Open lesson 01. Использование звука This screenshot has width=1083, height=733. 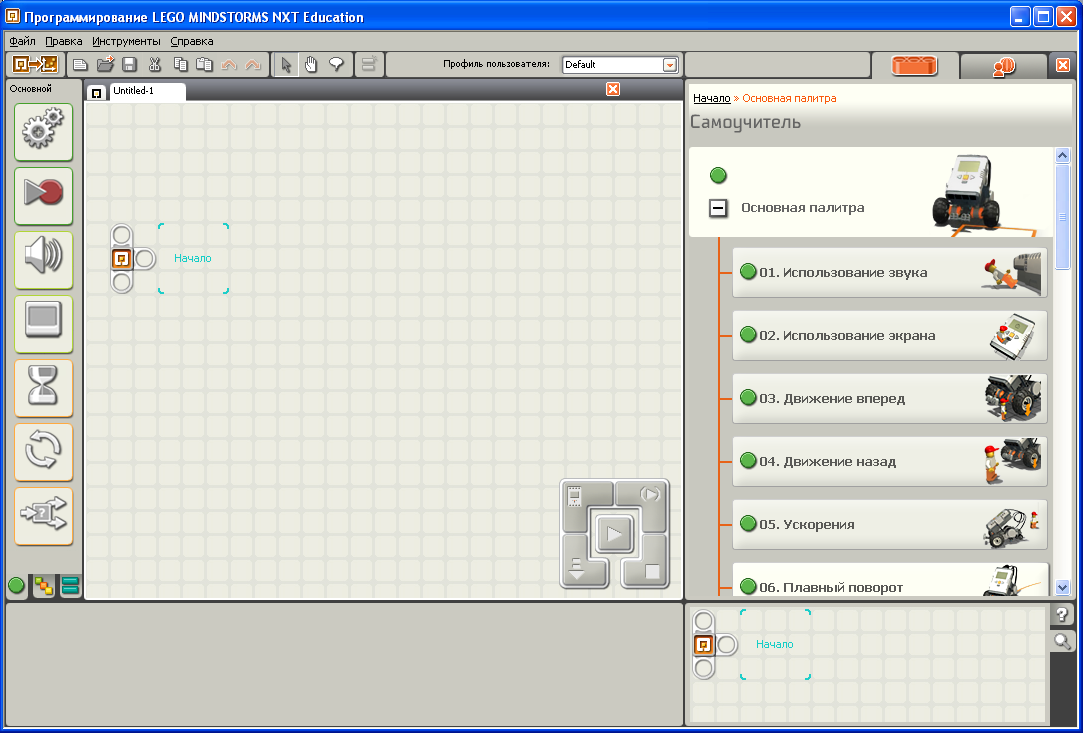890,272
